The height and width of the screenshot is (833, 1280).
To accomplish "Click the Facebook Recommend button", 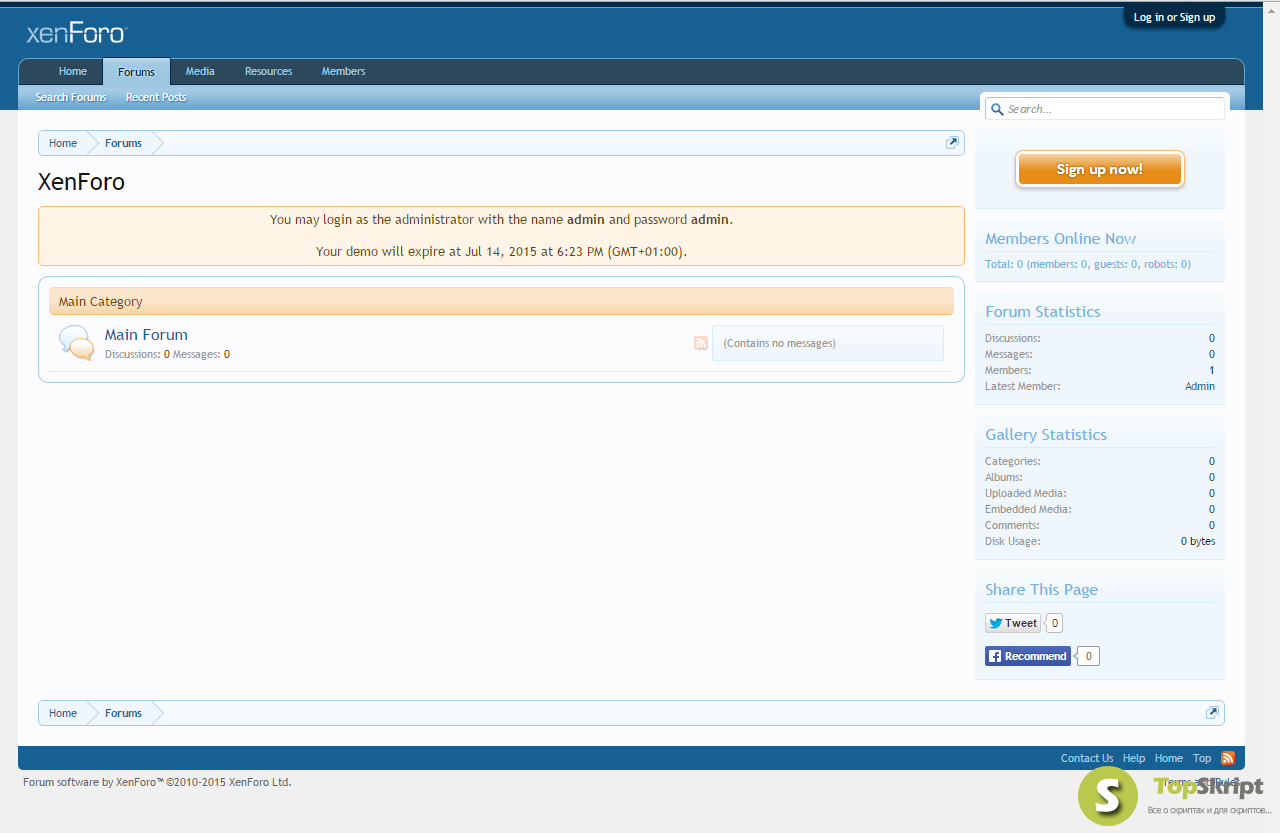I will coord(1028,656).
